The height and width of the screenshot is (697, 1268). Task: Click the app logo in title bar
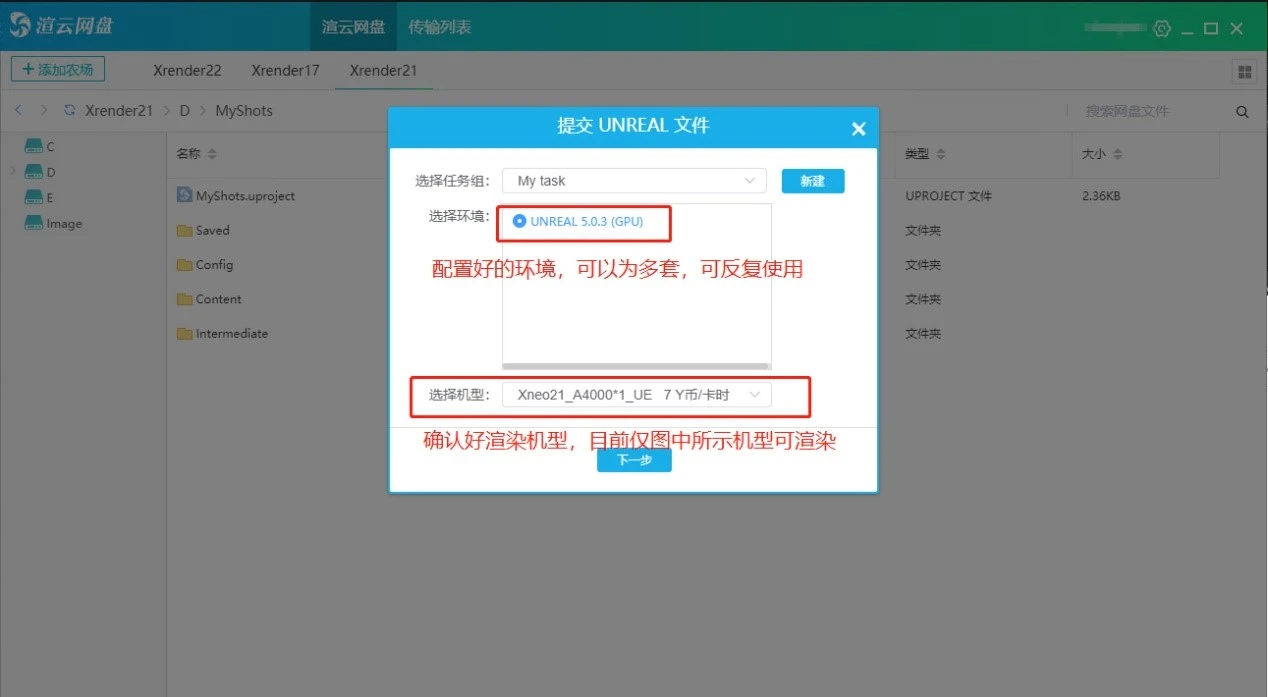(x=20, y=26)
